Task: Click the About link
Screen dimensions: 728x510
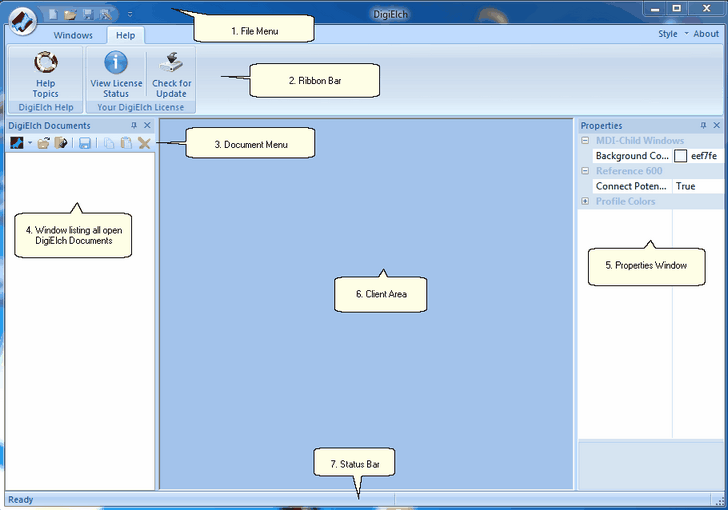Action: [x=706, y=34]
